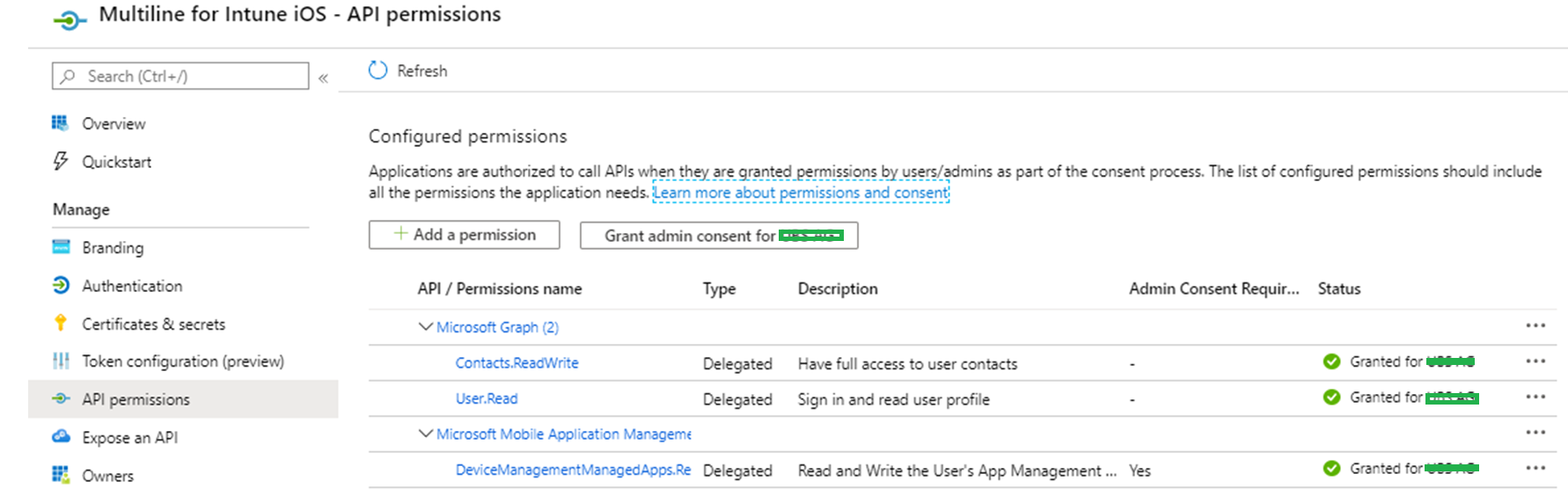Click the Description column header
1568x496 pixels.
point(837,288)
